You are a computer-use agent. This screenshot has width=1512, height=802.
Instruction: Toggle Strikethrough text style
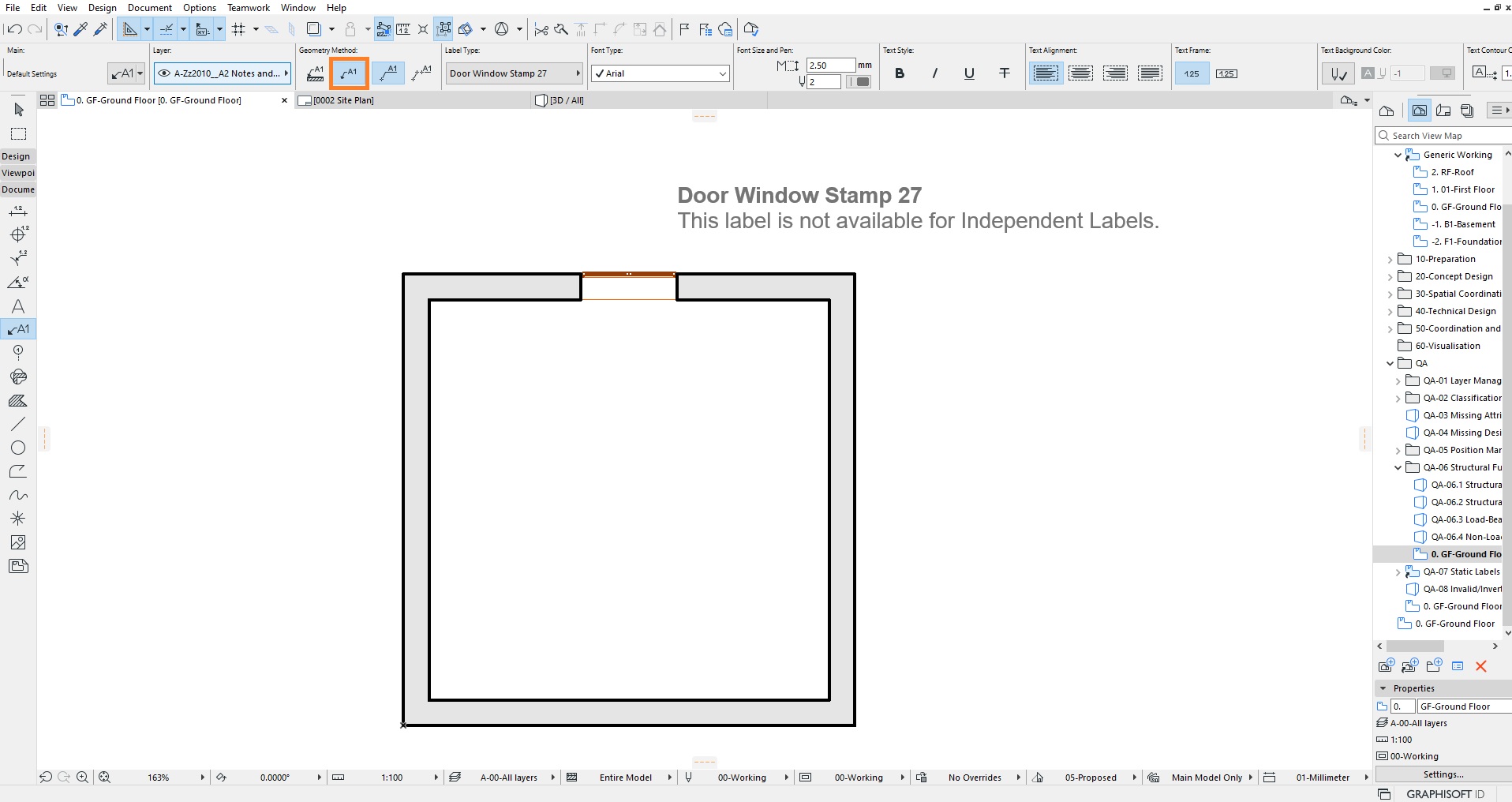click(x=1005, y=73)
